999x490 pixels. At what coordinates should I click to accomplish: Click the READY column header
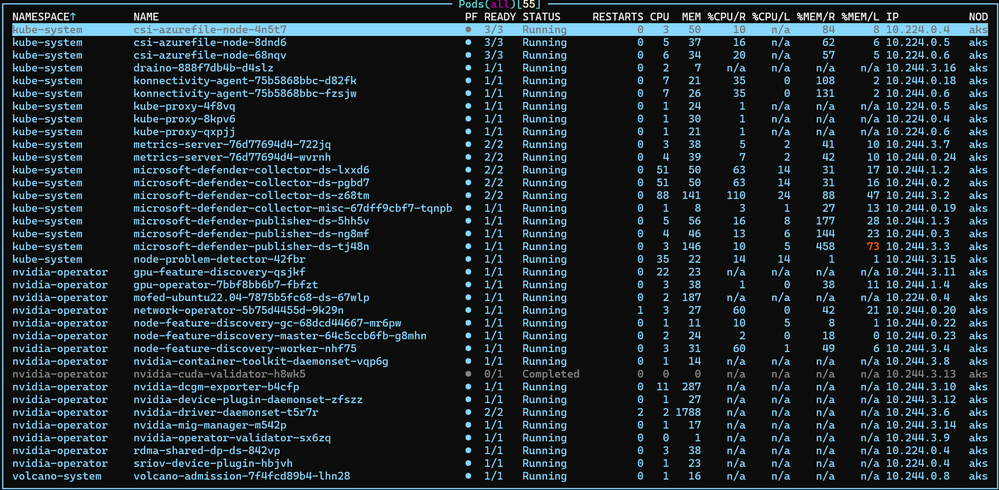[500, 17]
